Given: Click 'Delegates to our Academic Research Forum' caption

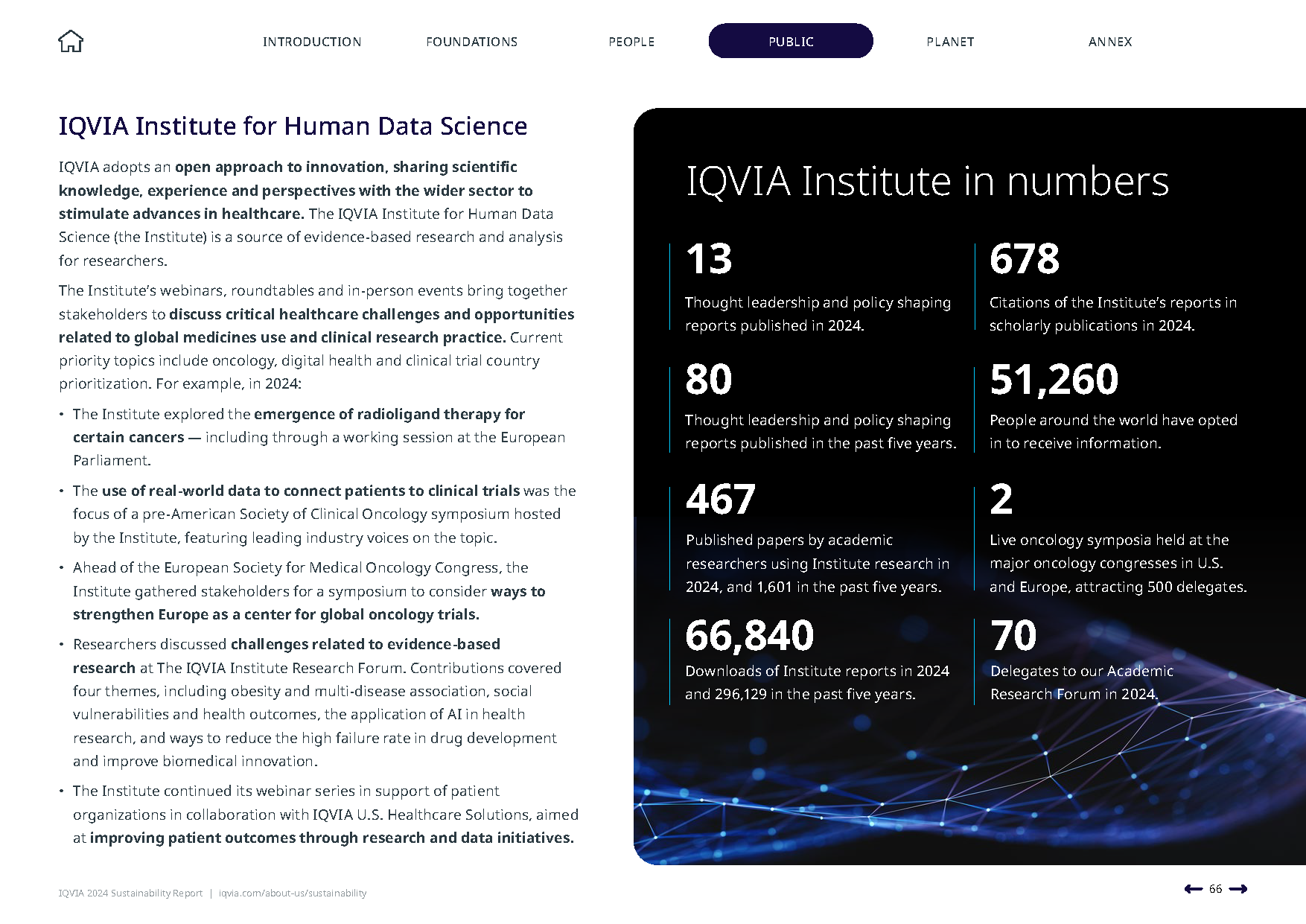Looking at the screenshot, I should pyautogui.click(x=1082, y=683).
